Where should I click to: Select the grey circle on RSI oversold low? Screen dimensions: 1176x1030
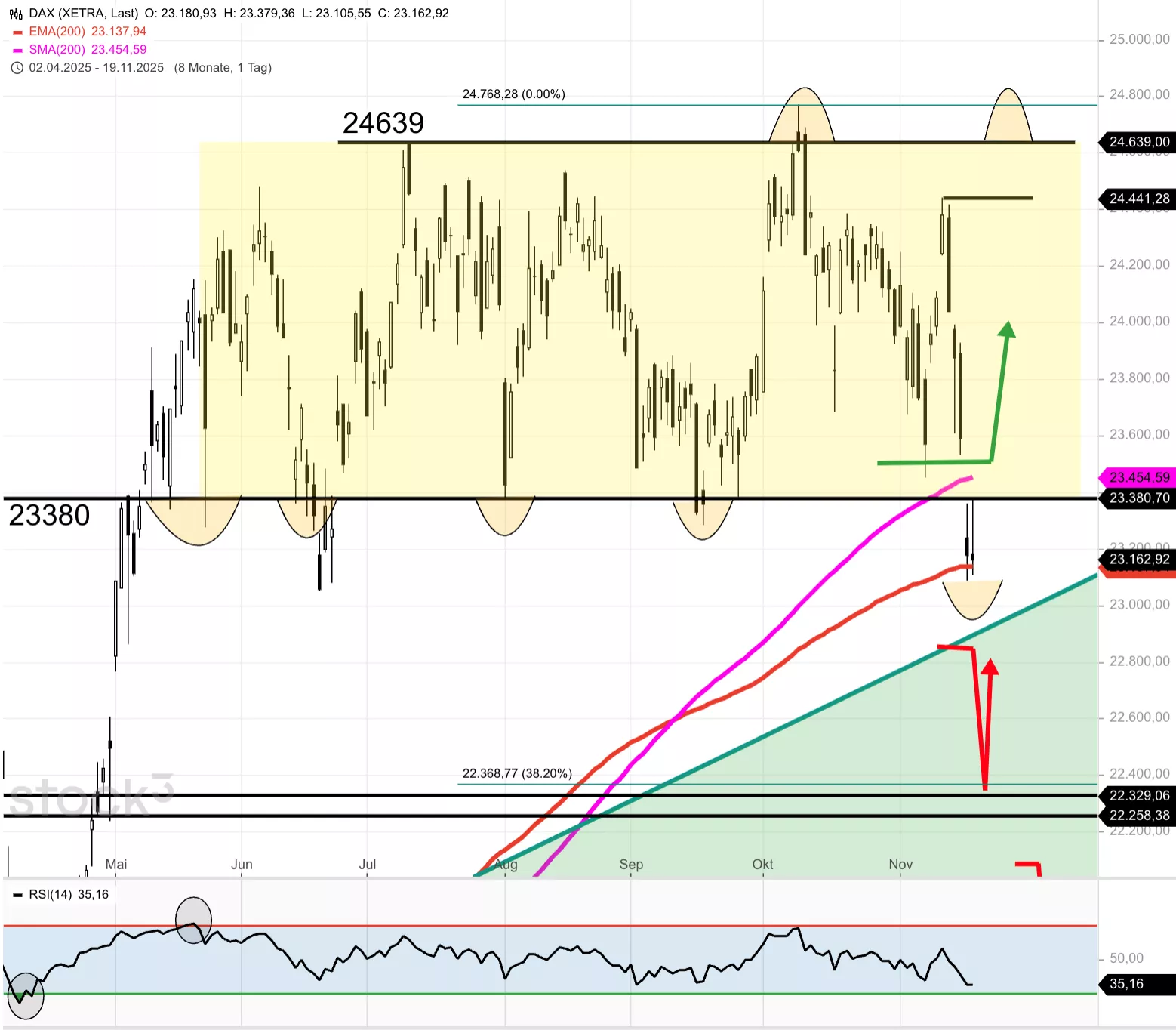[25, 996]
